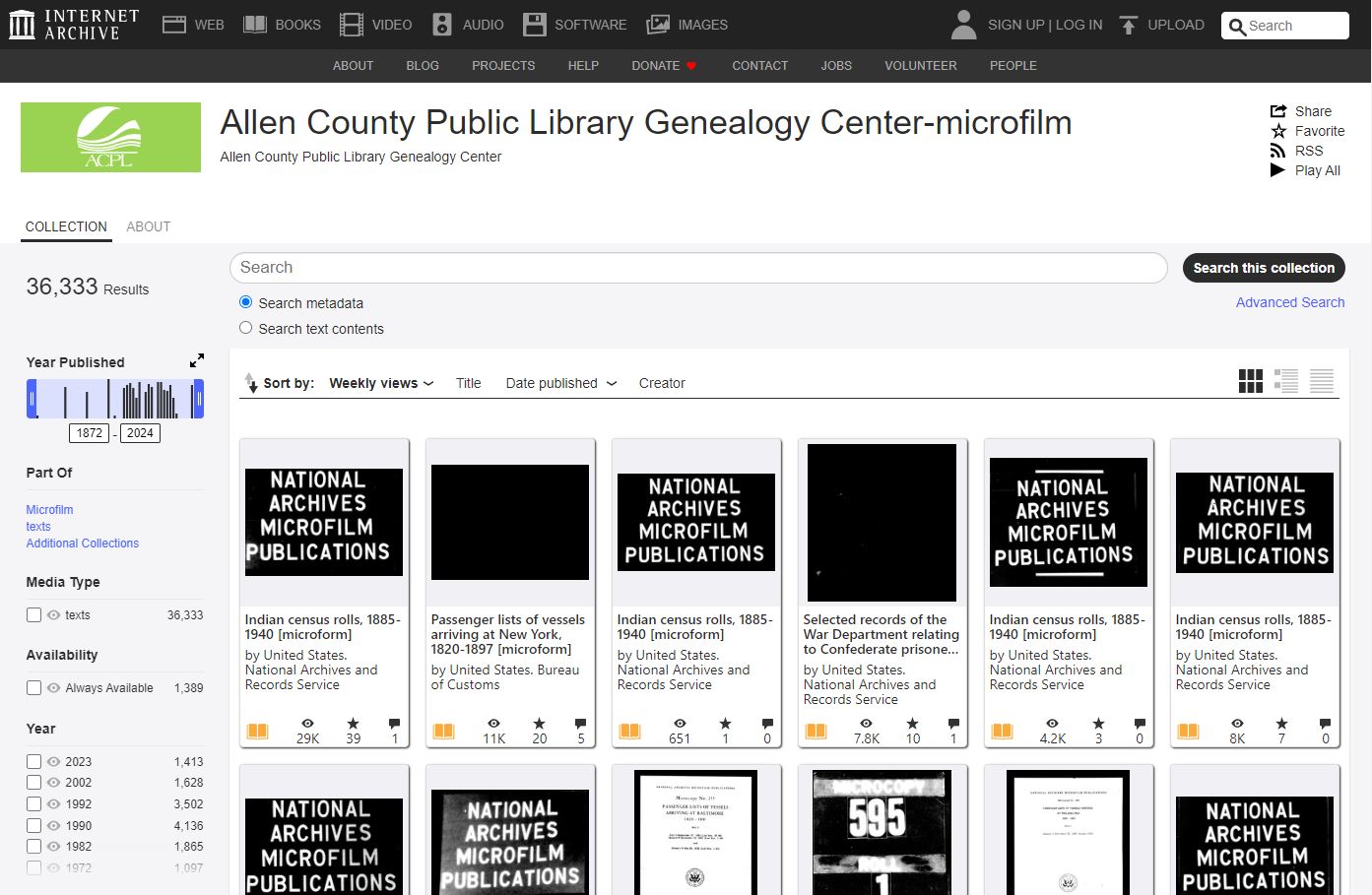Check the texts media type checkbox
This screenshot has width=1372, height=895.
tap(33, 615)
